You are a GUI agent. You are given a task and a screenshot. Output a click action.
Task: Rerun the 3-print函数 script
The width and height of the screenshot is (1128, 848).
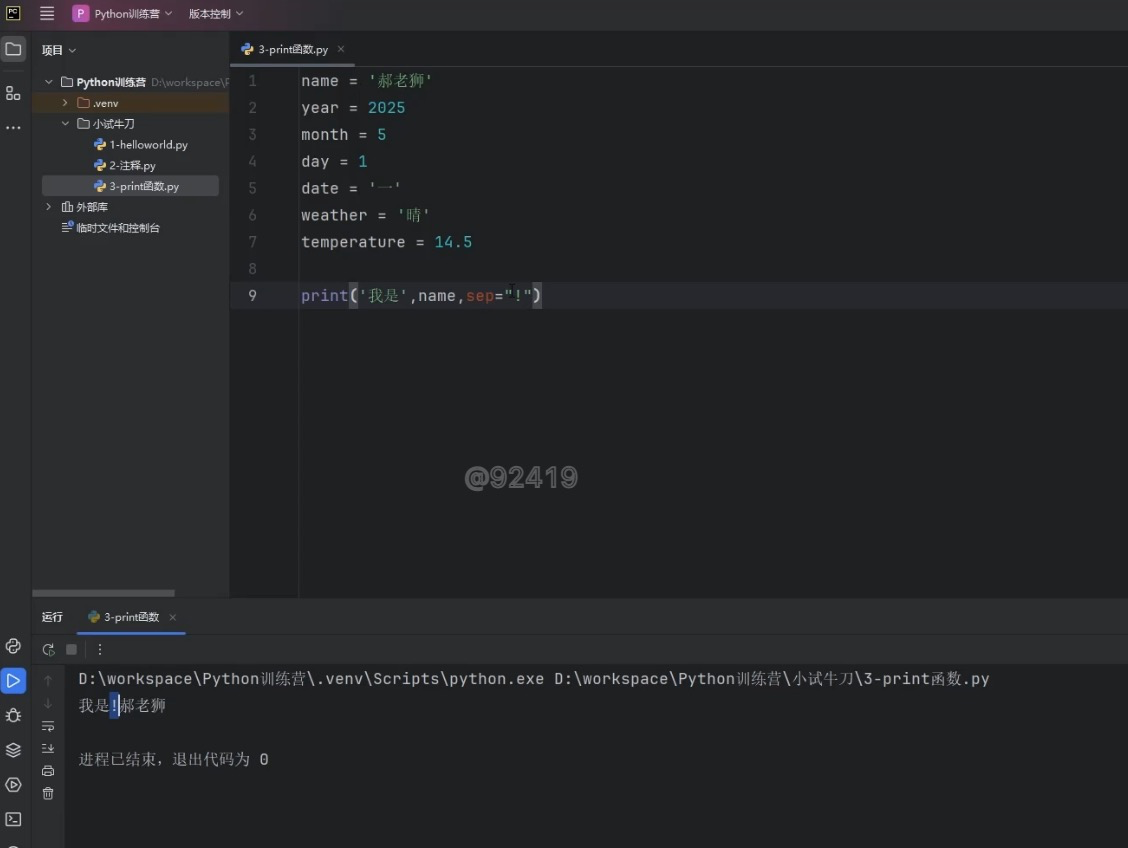48,649
